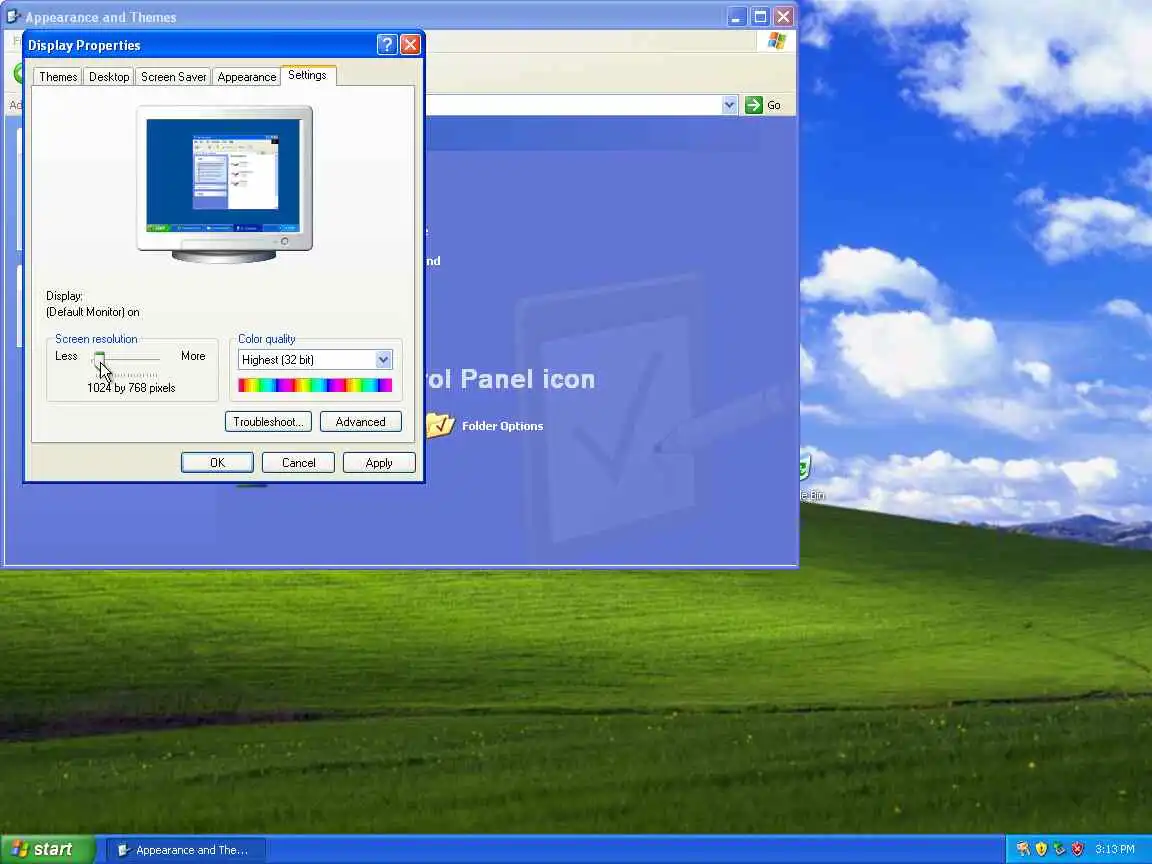Minimize the Appearance and Themes window
Screen dimensions: 1152x864
737,16
